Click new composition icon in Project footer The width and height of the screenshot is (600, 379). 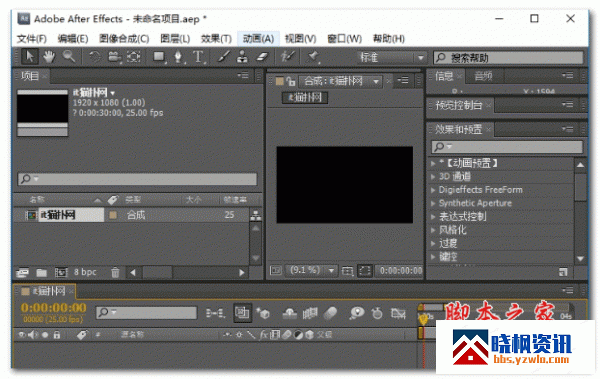click(x=61, y=273)
